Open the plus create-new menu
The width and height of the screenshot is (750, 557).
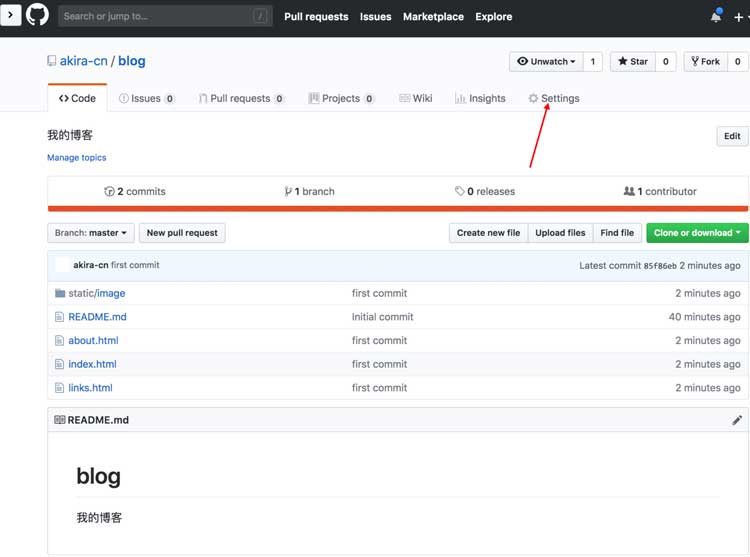(740, 17)
